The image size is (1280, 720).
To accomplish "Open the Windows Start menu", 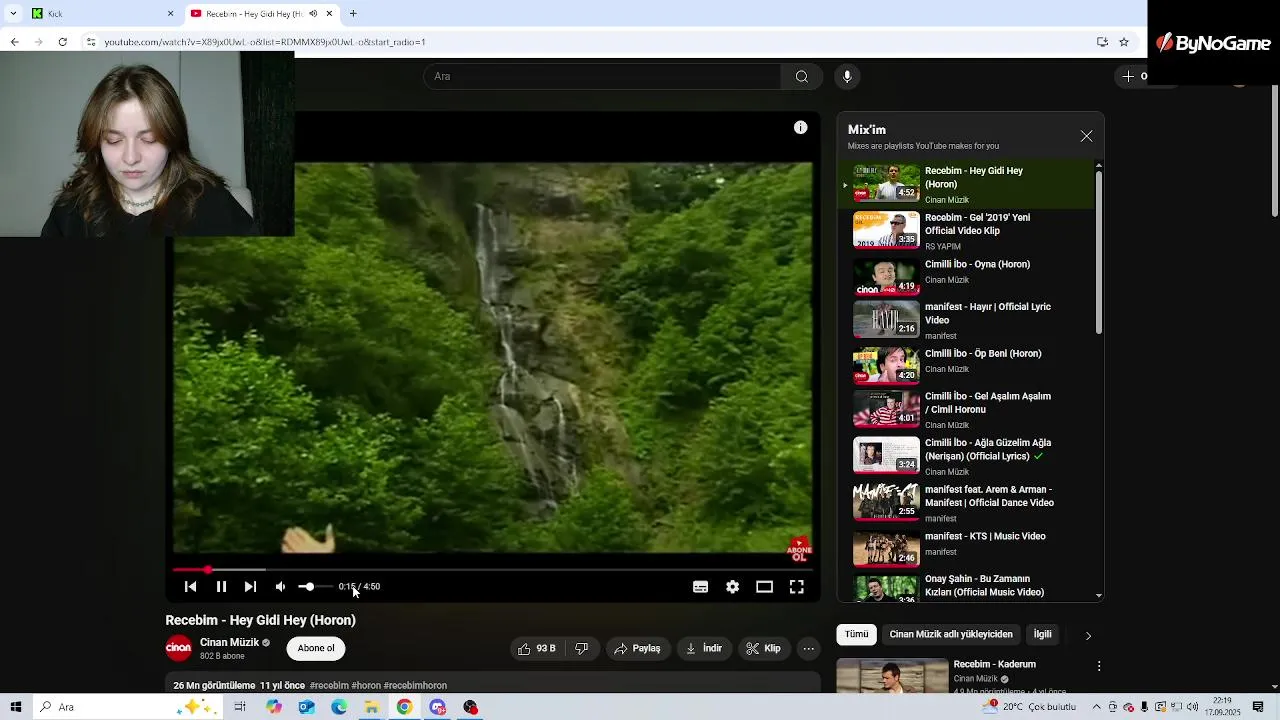I will [16, 707].
